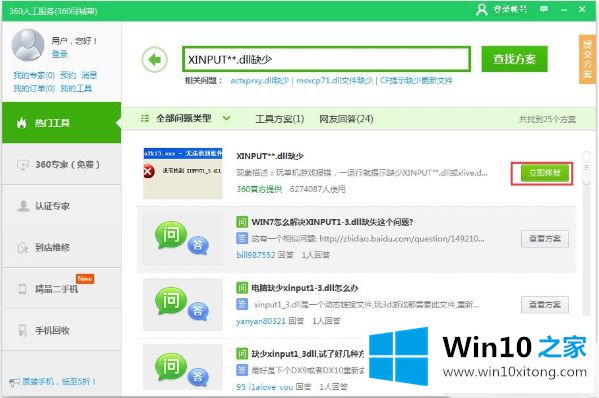
Task: Click the green back arrow button
Action: pyautogui.click(x=155, y=60)
